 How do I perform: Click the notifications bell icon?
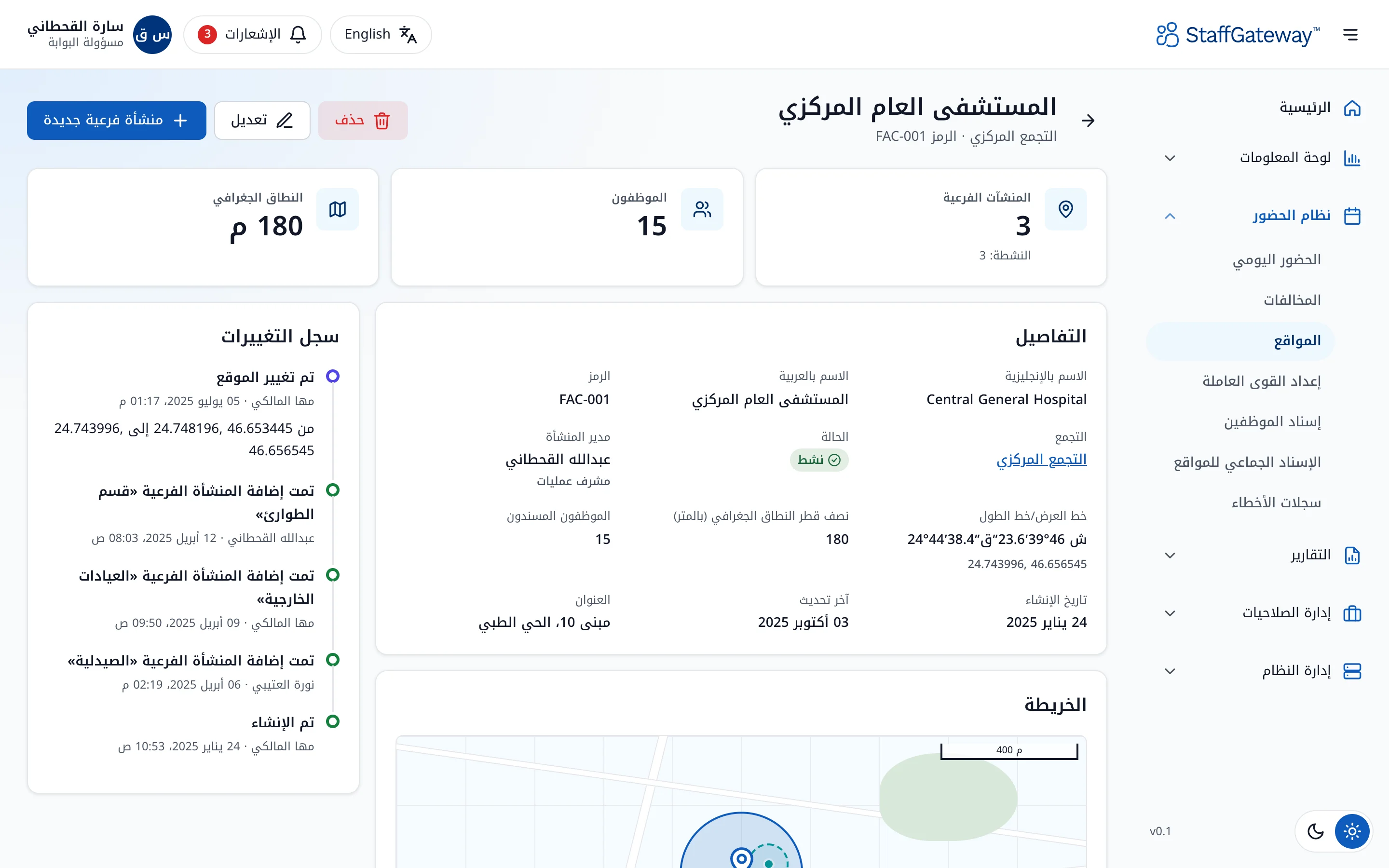(298, 34)
